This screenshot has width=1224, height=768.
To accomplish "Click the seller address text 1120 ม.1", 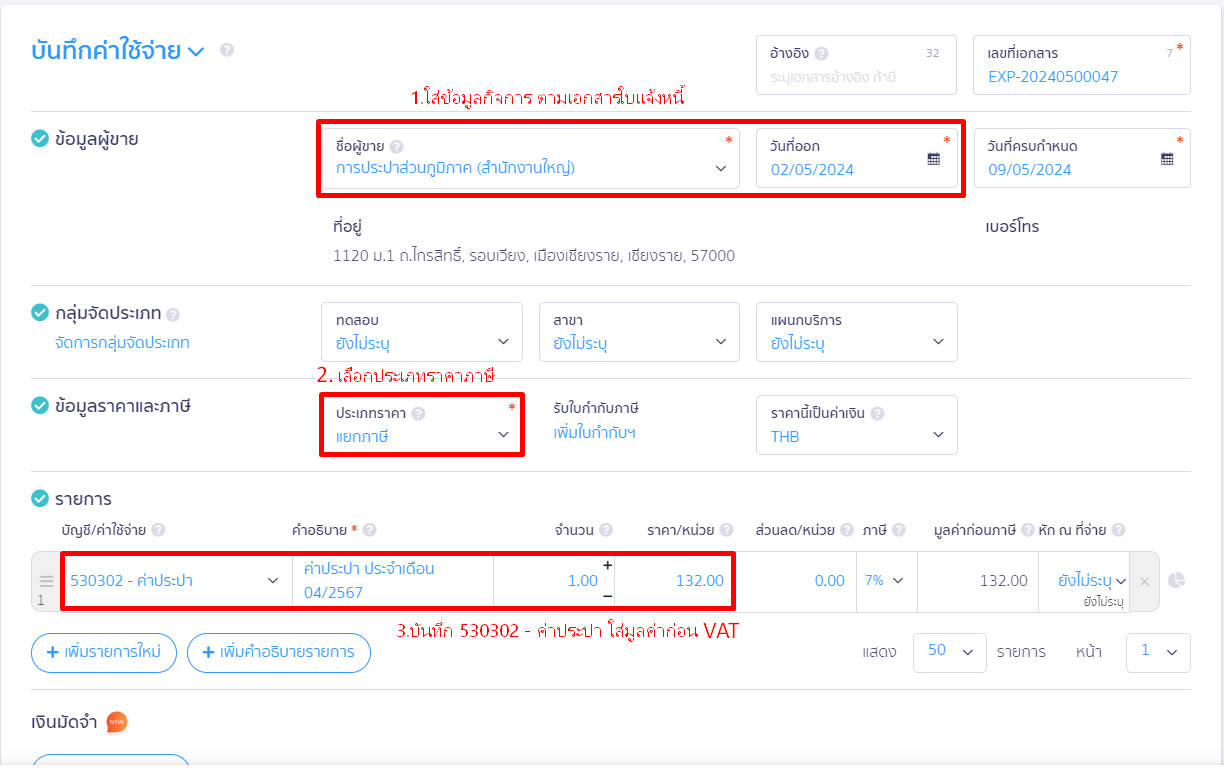I will pyautogui.click(x=534, y=256).
